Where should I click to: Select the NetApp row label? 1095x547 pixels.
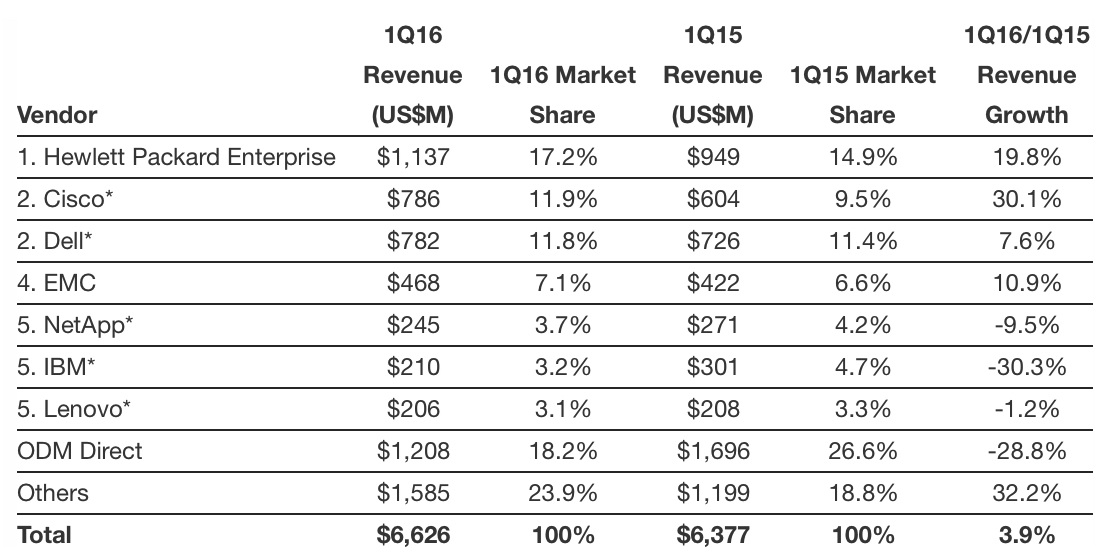coord(73,325)
